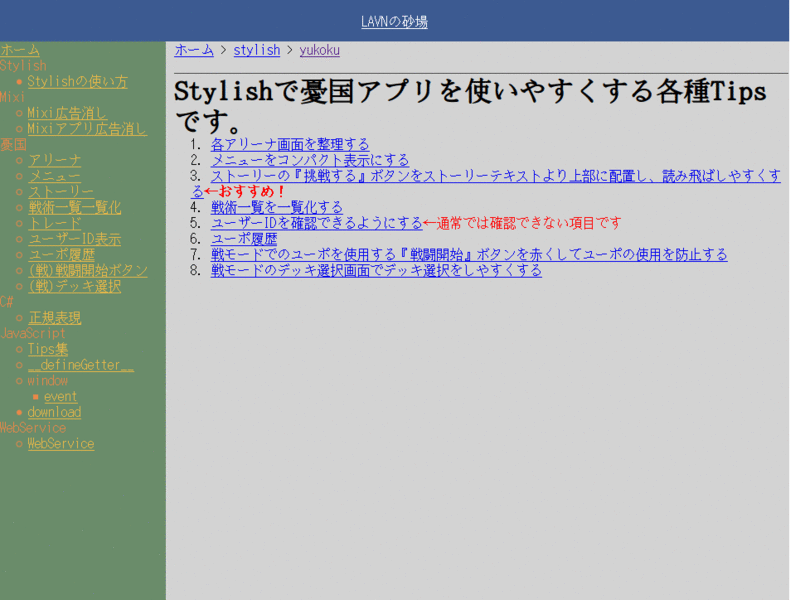The height and width of the screenshot is (600, 800).
Task: Open the LAVNの砂場 header link
Action: click(394, 22)
